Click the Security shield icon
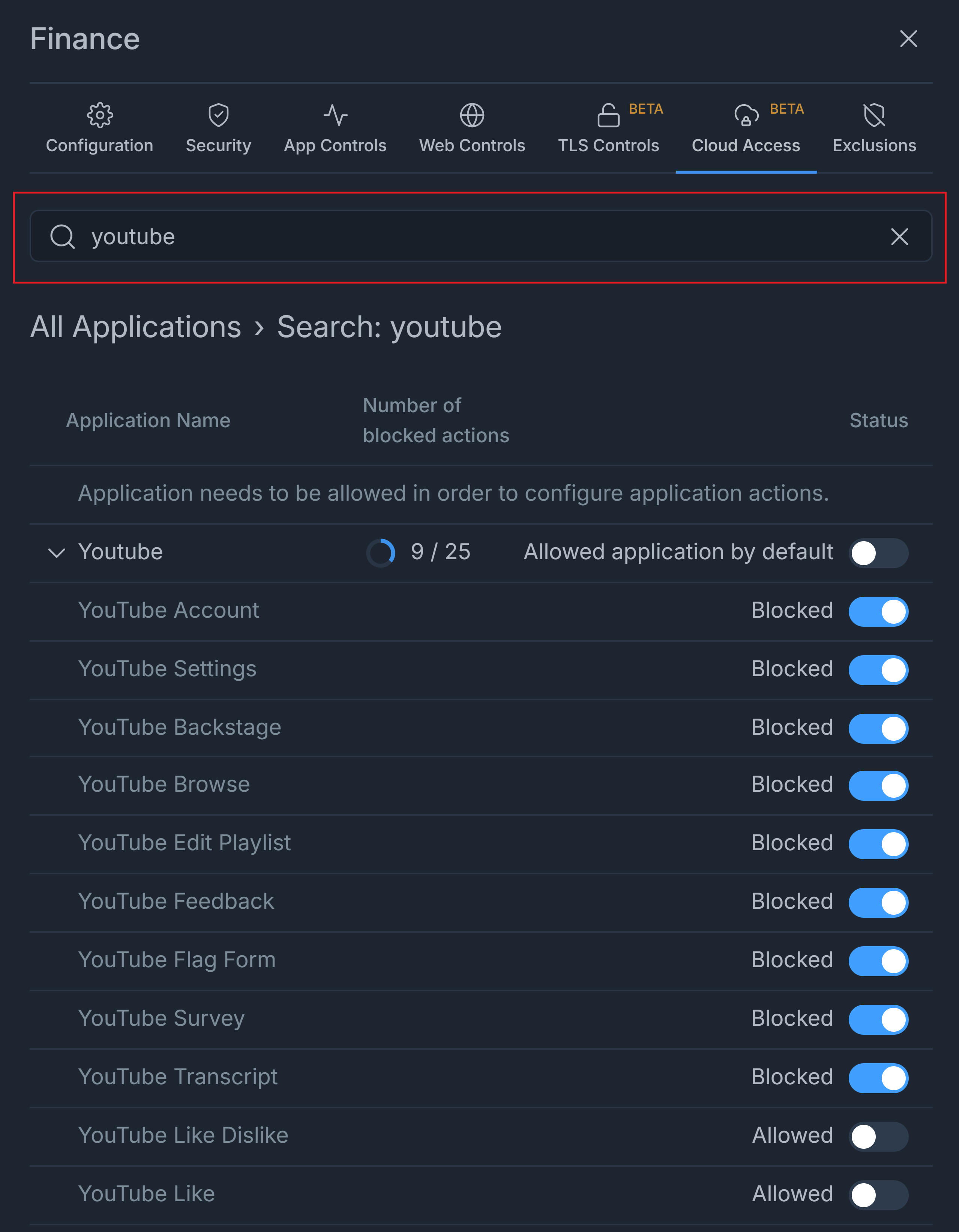 tap(218, 115)
